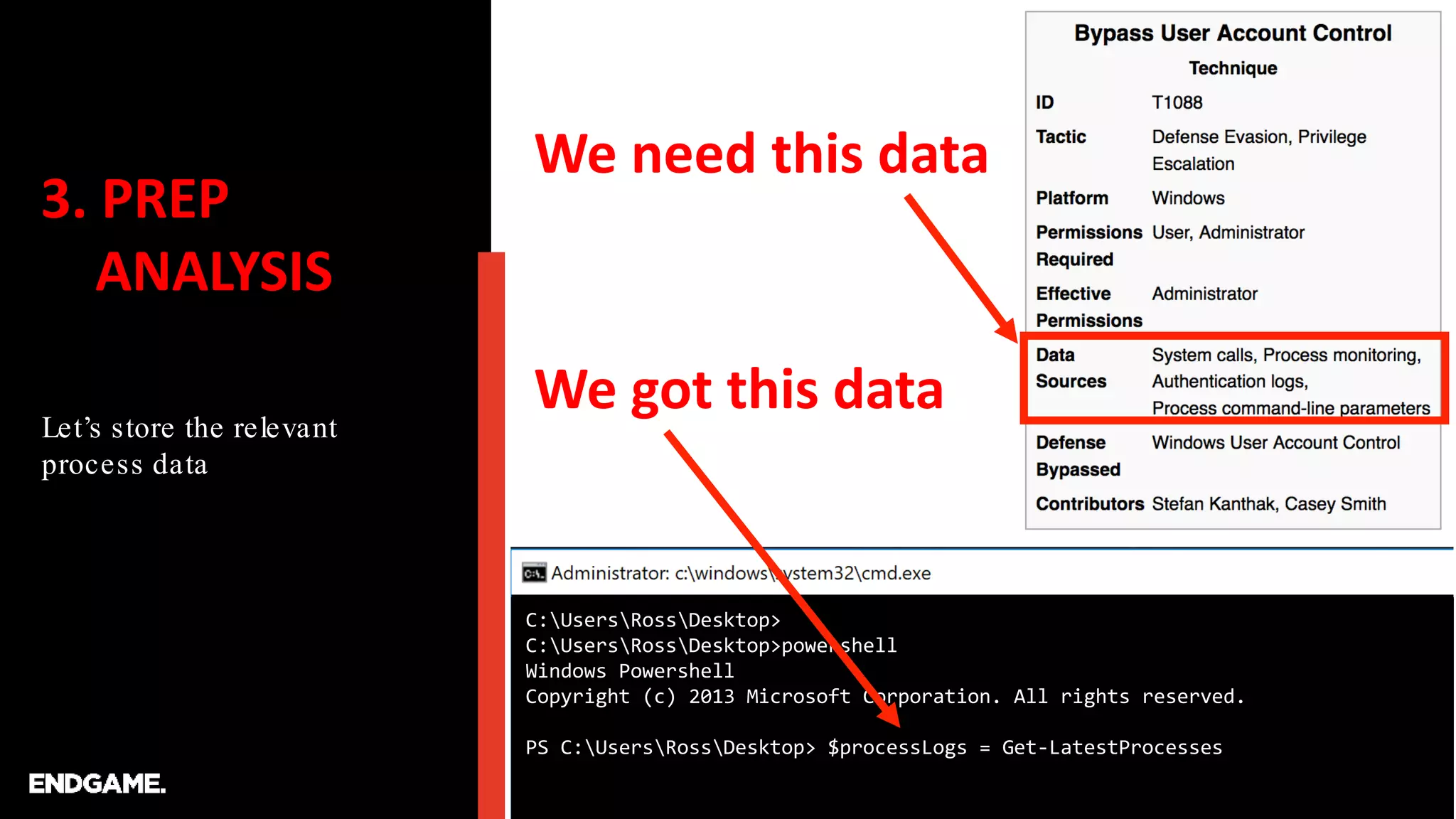
Task: Select the Platform value 'Windows'
Action: [x=1188, y=198]
